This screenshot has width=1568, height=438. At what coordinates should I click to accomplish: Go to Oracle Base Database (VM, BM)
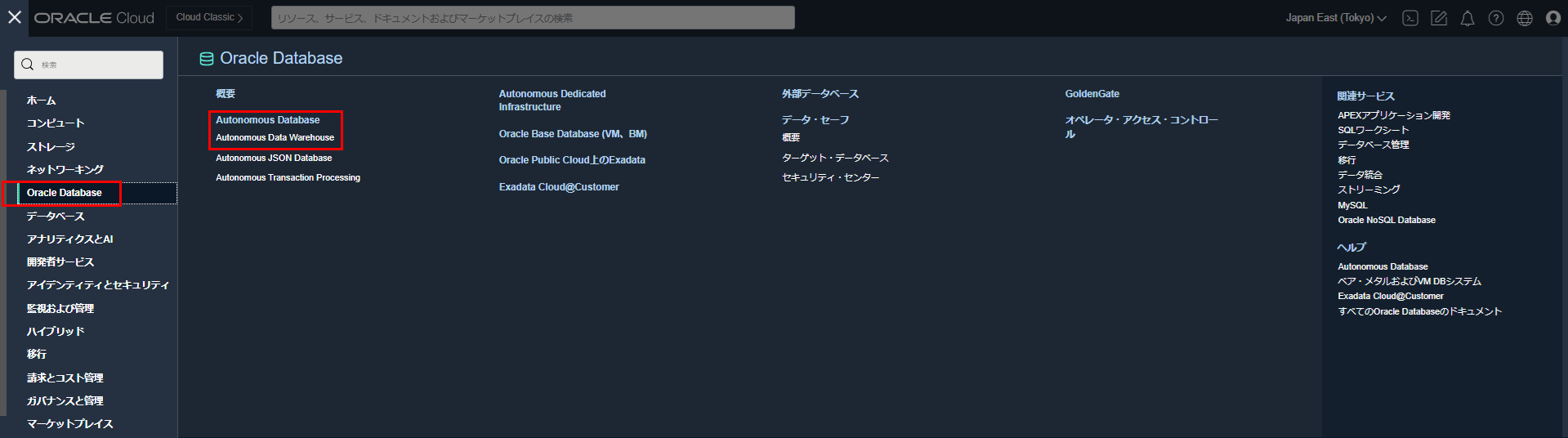573,134
